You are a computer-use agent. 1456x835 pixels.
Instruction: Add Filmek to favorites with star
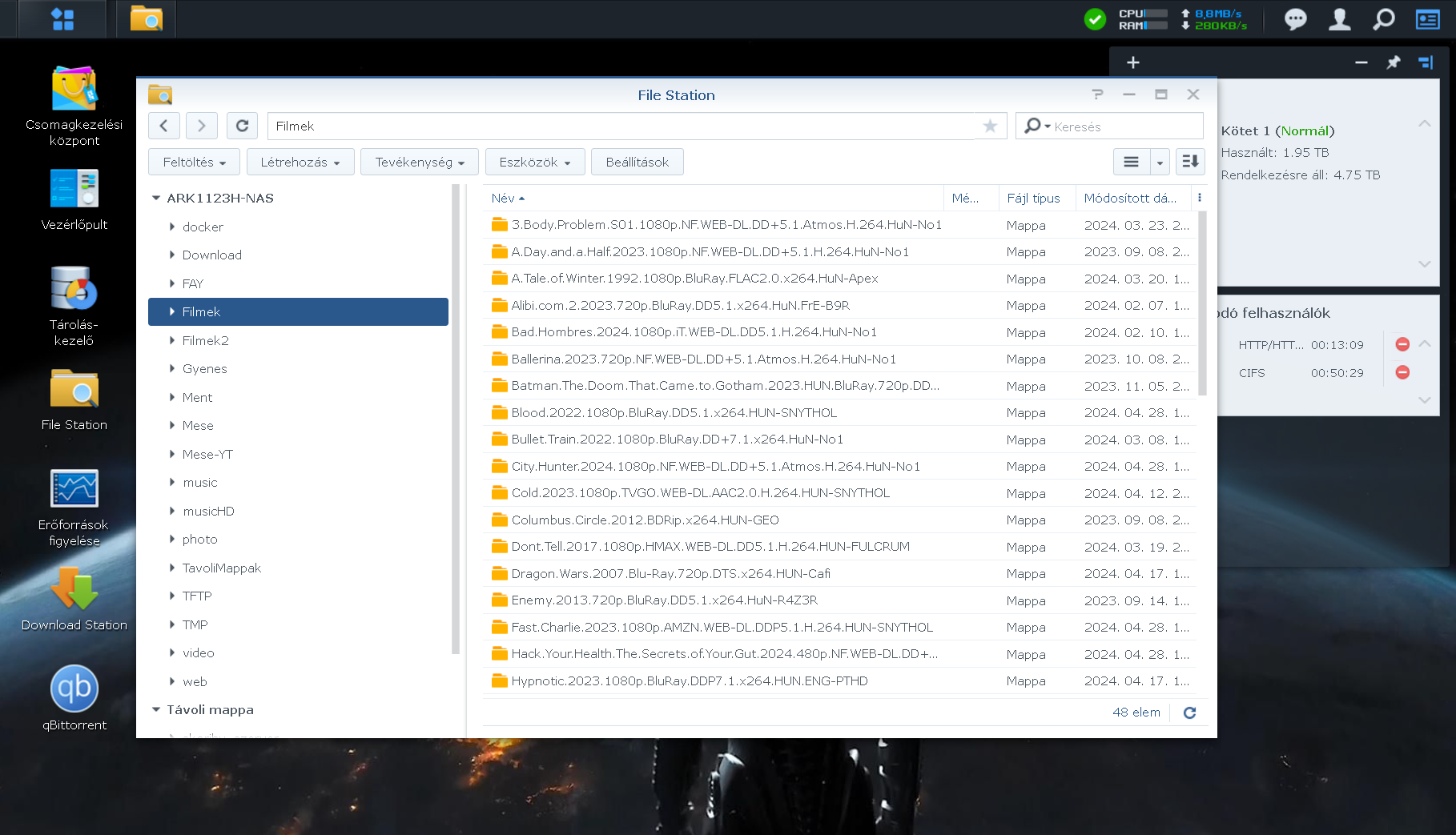990,126
